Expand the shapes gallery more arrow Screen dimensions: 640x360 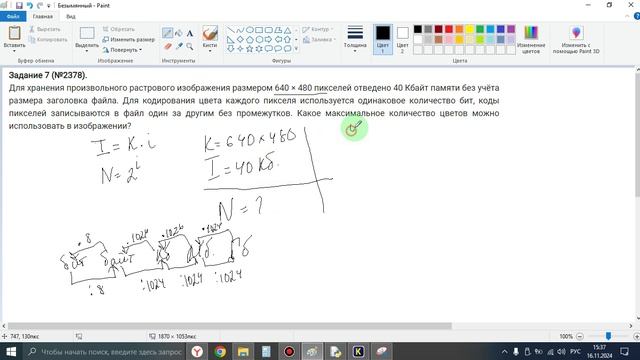[296, 49]
